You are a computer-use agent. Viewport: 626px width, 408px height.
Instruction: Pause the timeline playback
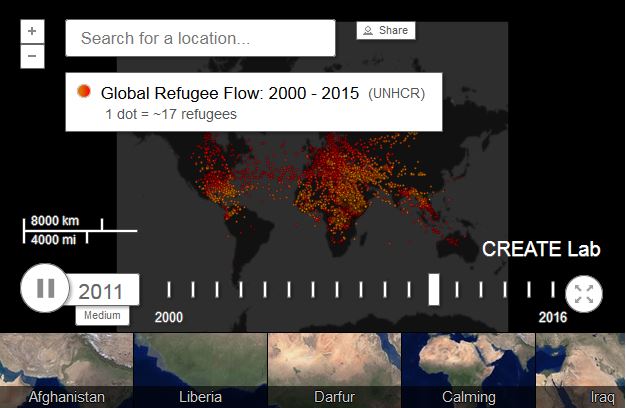[45, 289]
